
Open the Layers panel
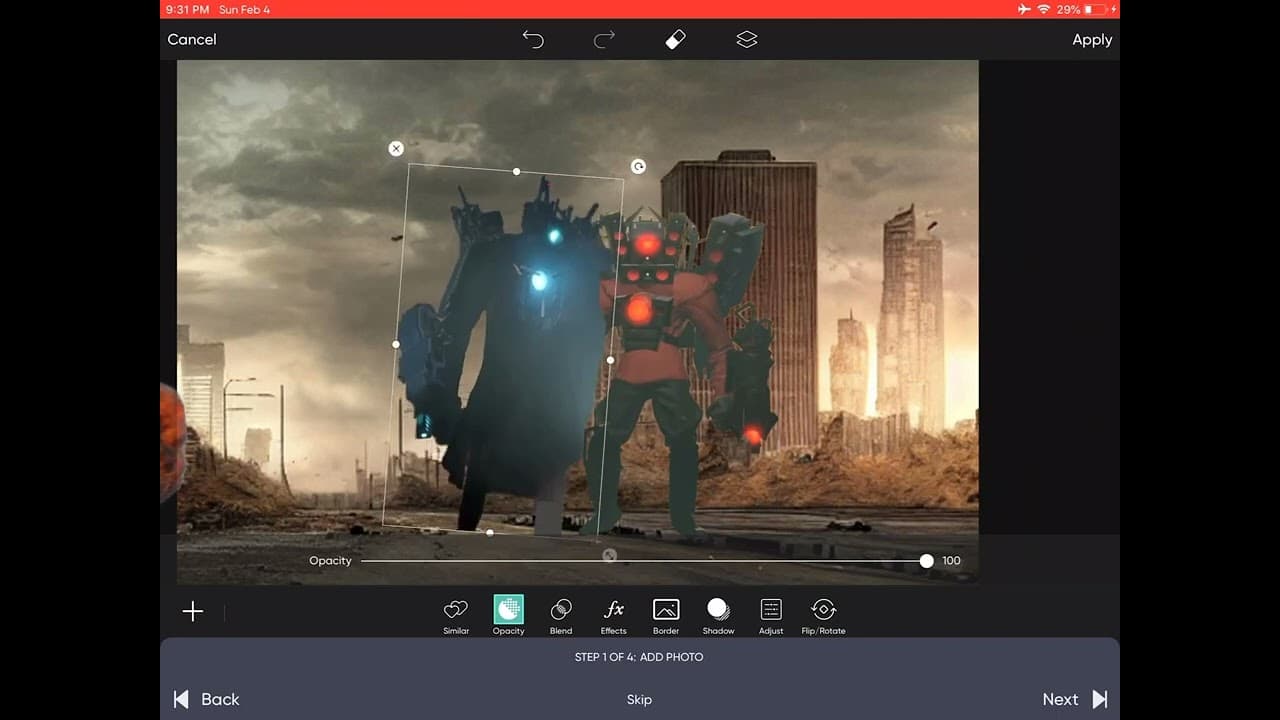[x=747, y=39]
